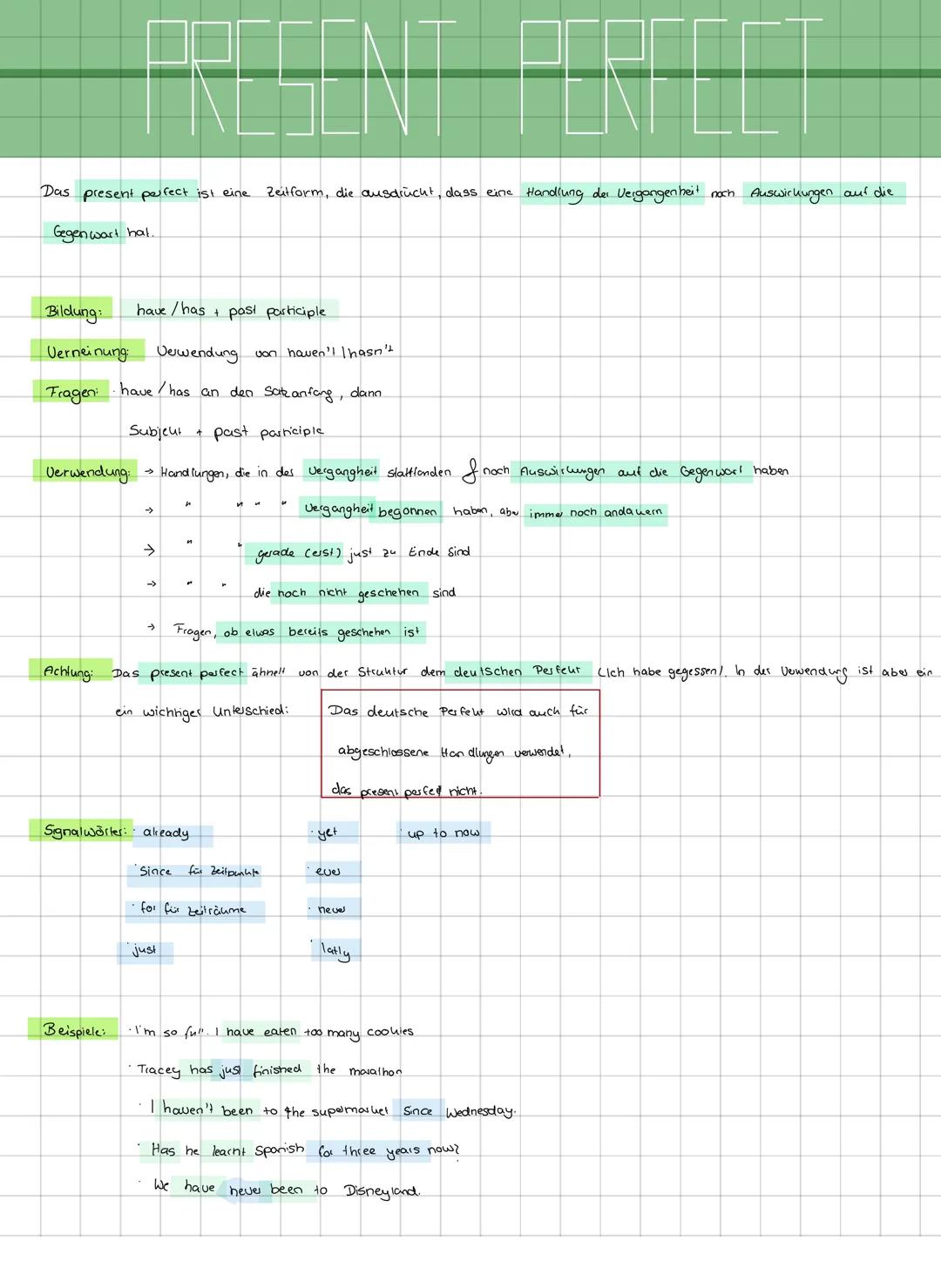941x1288 pixels.
Task: Select the Beispiele heading
Action: tap(73, 1029)
